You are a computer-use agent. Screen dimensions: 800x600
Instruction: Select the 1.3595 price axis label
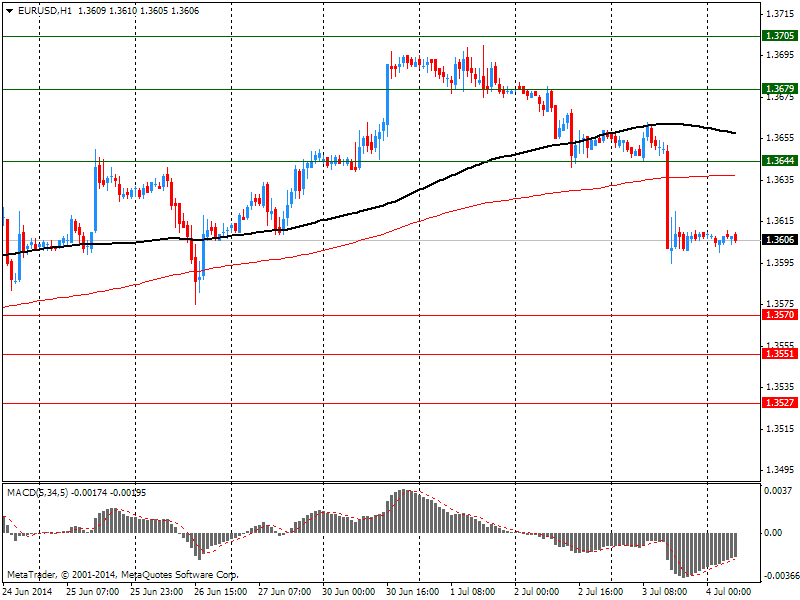click(780, 263)
